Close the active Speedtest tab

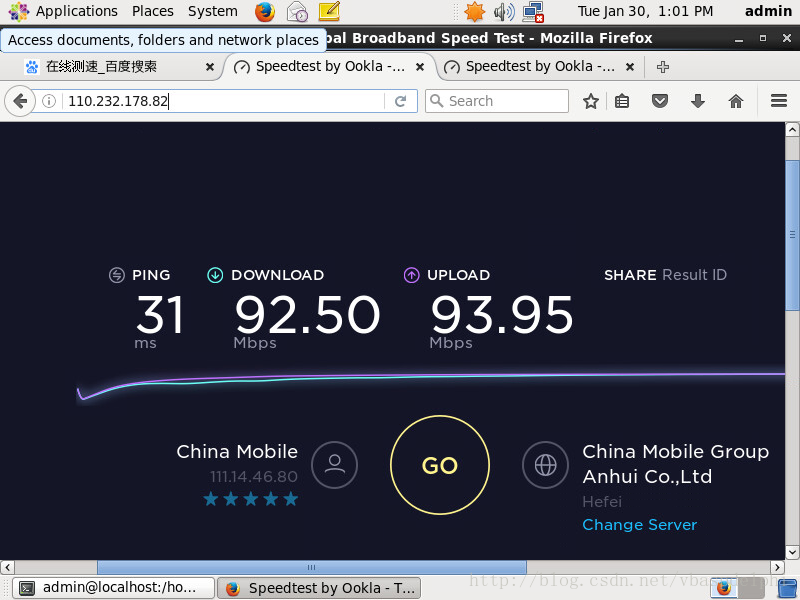[x=420, y=67]
